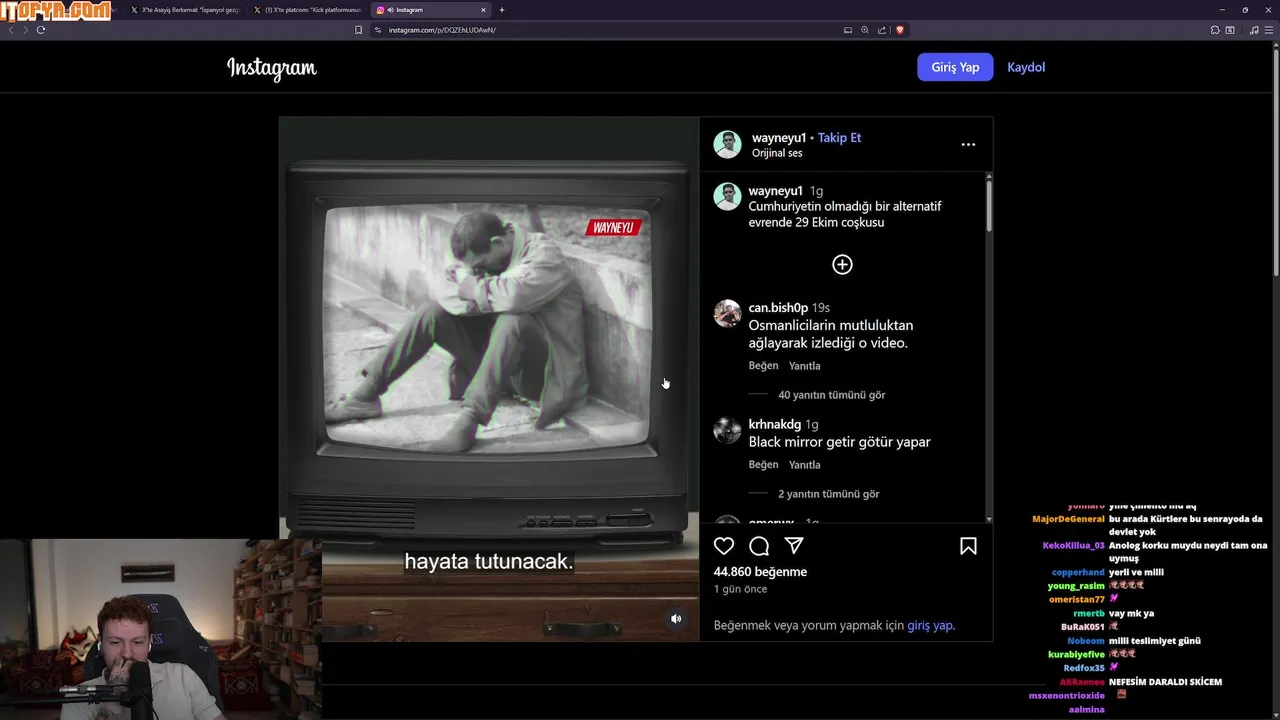
Task: Open the three-dot more options menu
Action: [968, 144]
